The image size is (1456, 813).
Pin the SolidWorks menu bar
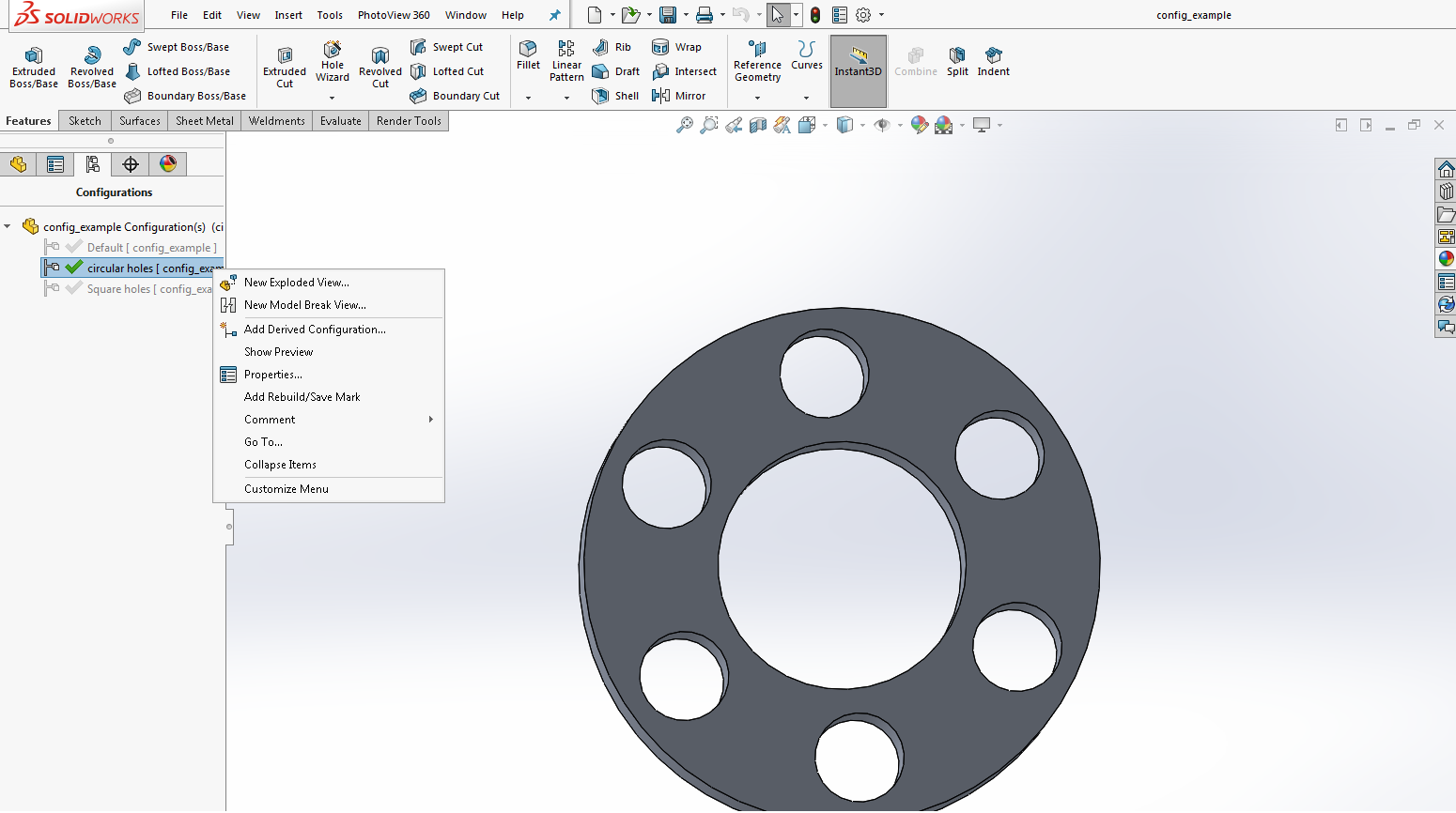[x=554, y=15]
